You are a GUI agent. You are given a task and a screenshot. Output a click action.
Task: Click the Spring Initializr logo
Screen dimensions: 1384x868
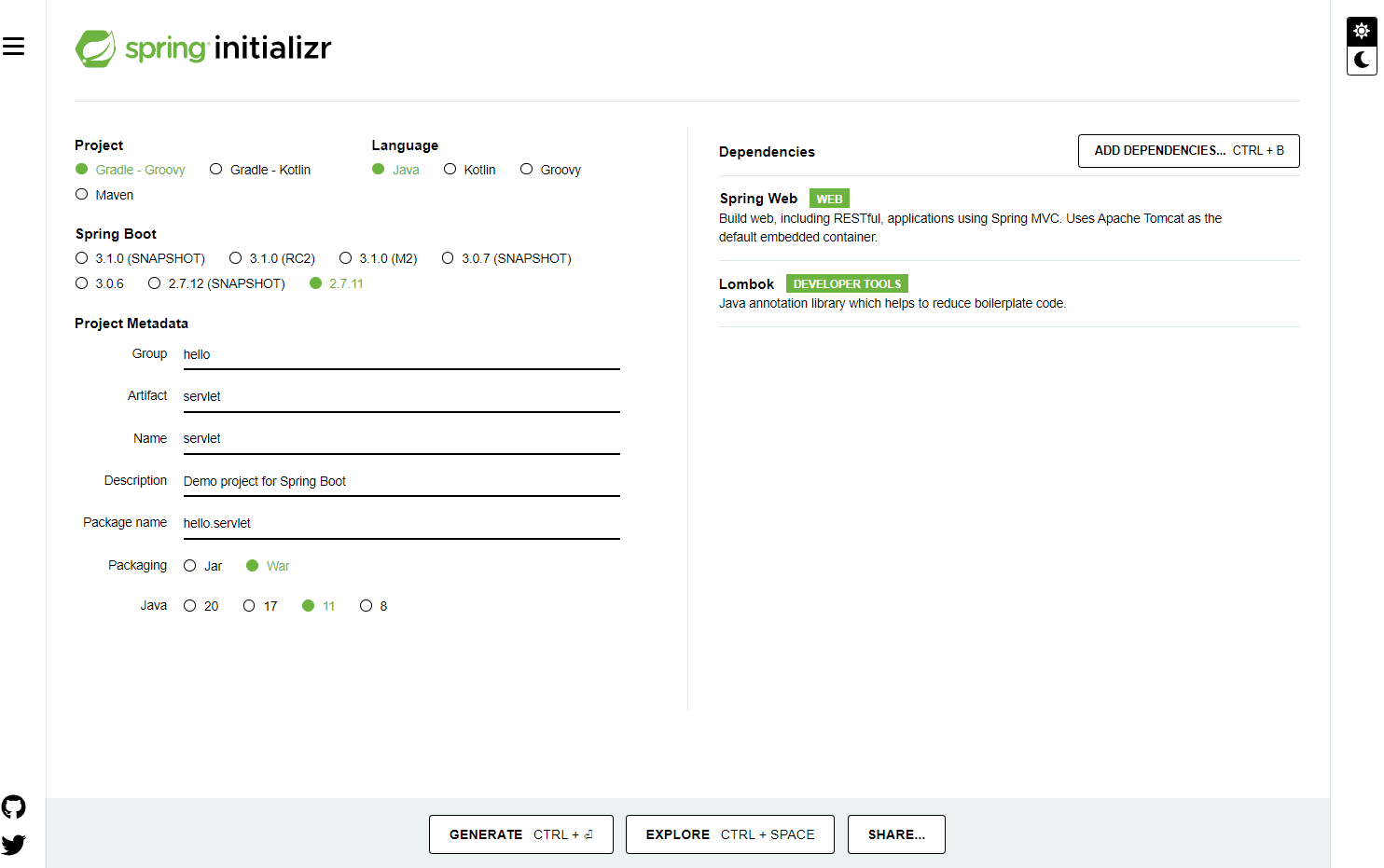pos(203,48)
